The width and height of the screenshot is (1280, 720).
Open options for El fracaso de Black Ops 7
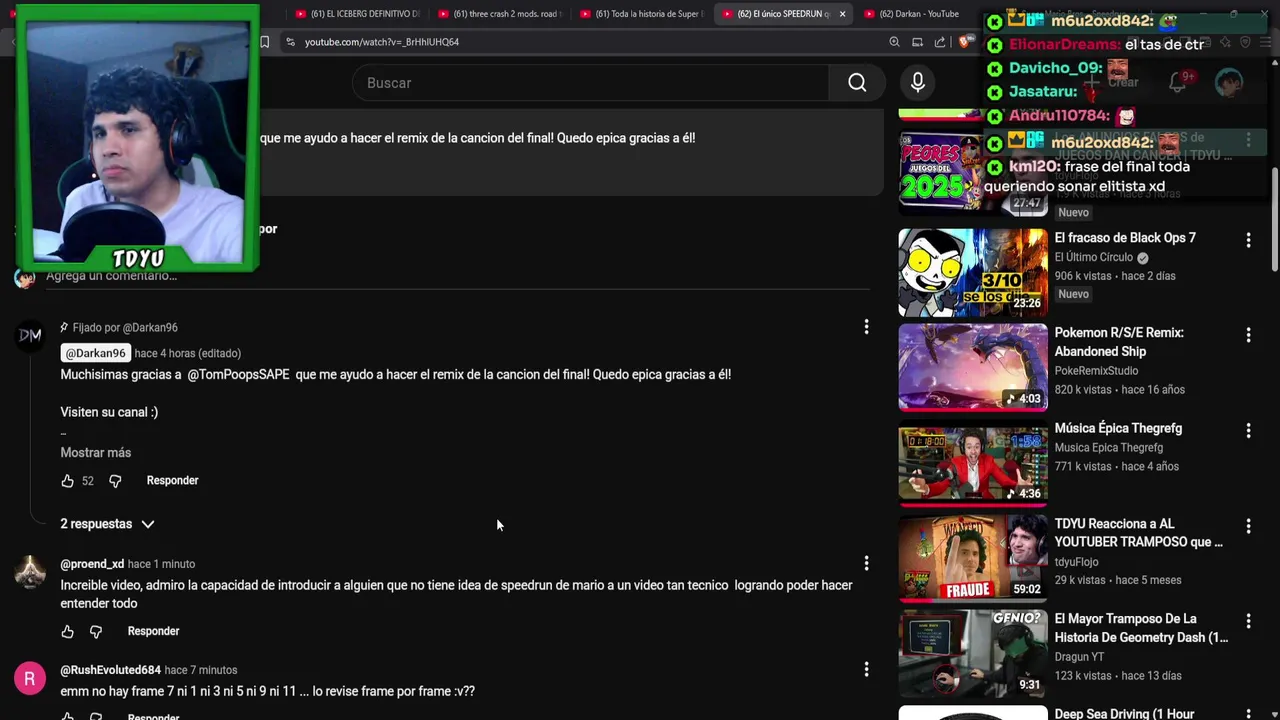tap(1248, 240)
